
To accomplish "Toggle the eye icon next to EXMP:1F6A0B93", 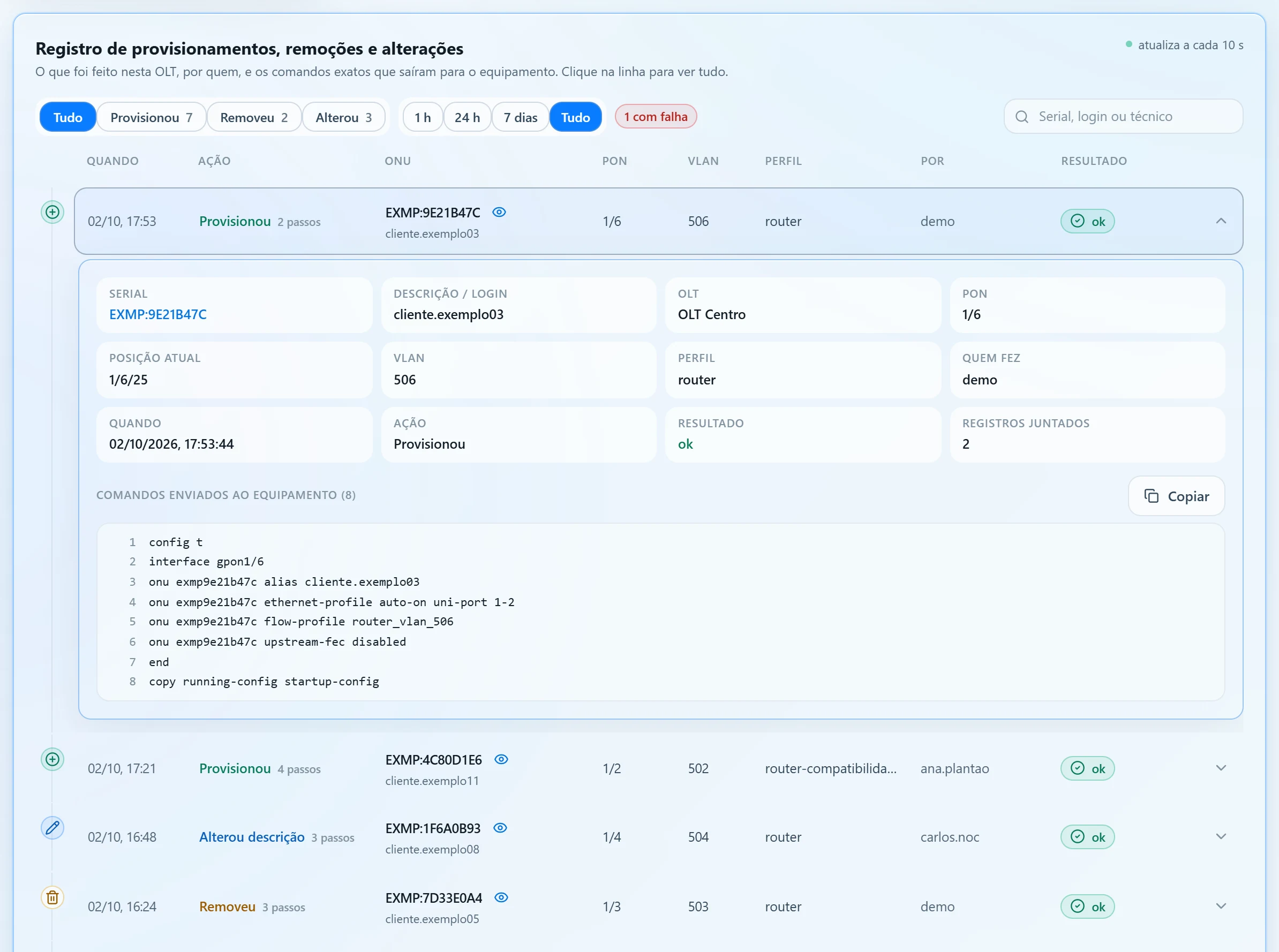I will (x=500, y=828).
